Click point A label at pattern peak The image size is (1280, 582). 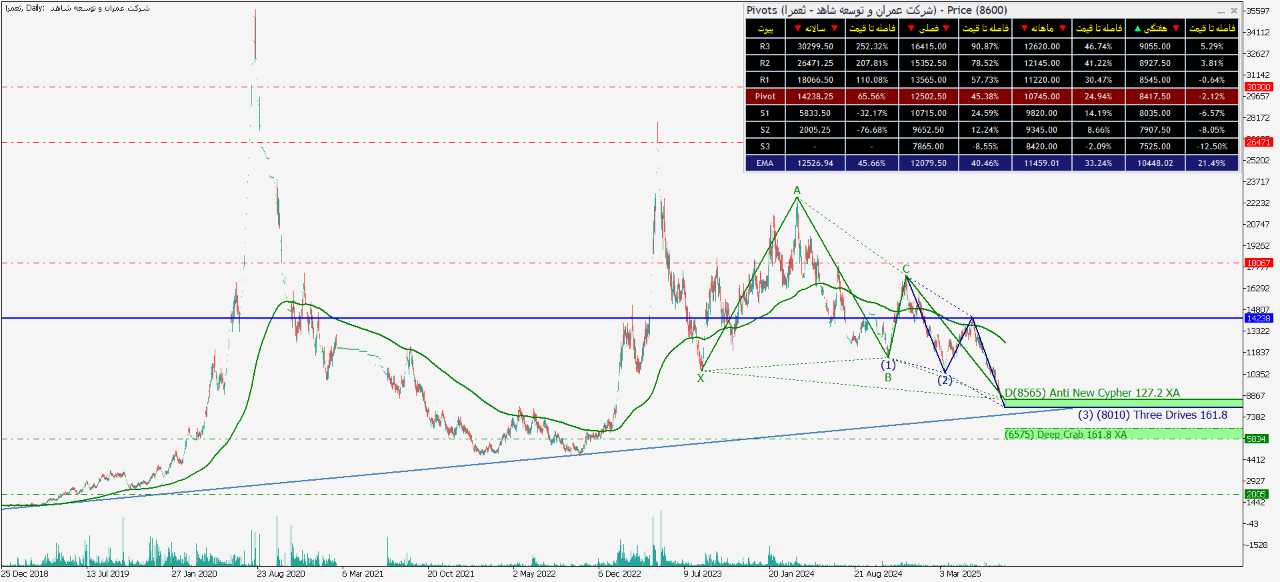tap(797, 189)
